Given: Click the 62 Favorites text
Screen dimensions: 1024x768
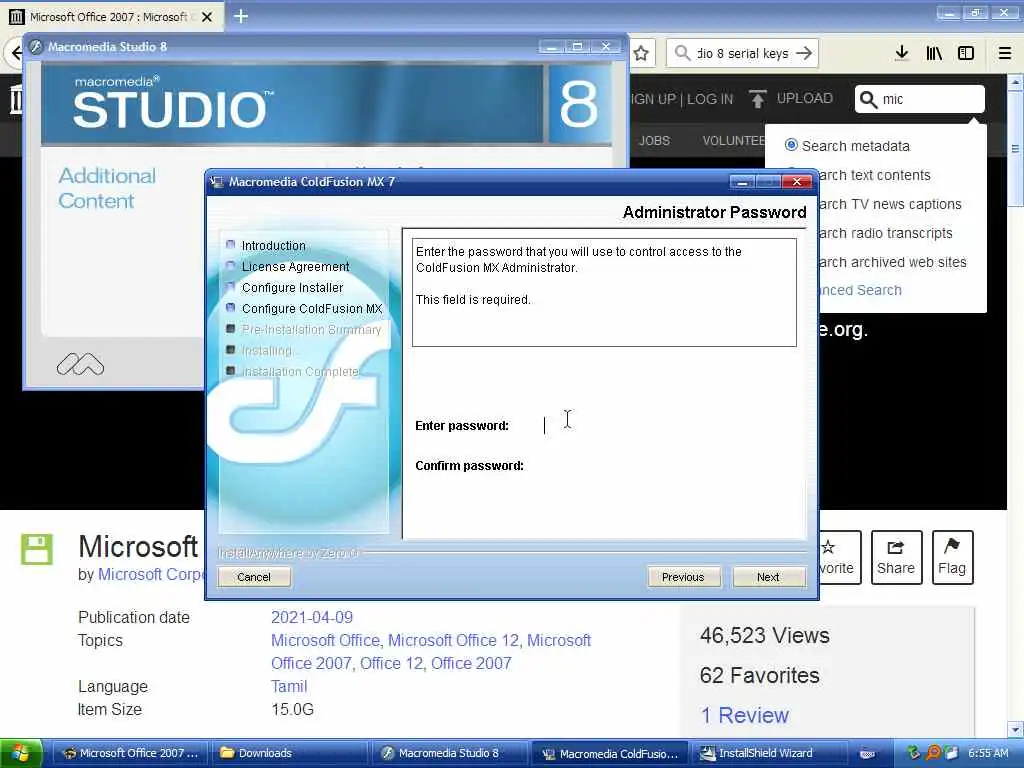Looking at the screenshot, I should point(760,675).
